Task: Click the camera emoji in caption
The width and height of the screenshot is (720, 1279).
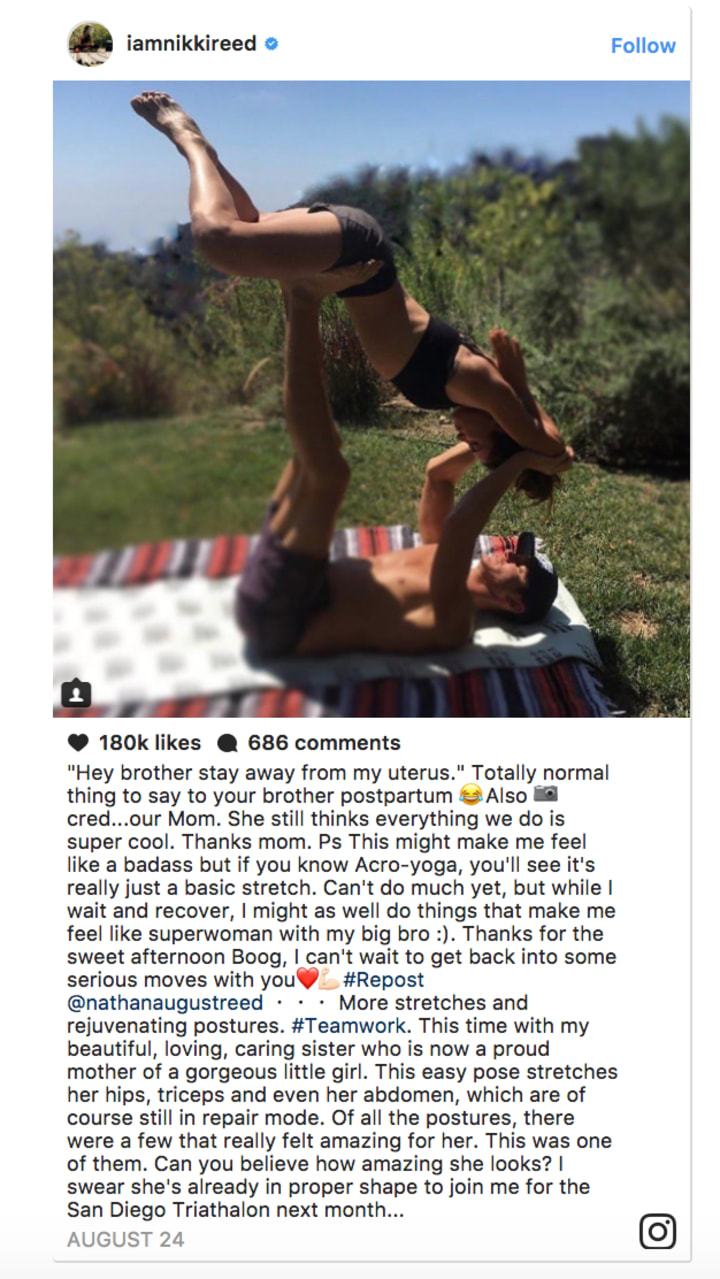Action: [x=545, y=795]
